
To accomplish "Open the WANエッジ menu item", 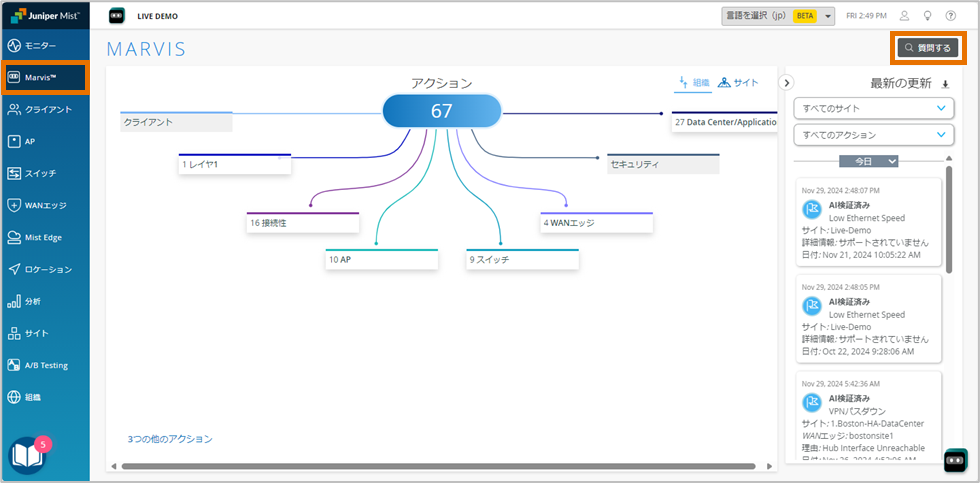I will [x=45, y=205].
